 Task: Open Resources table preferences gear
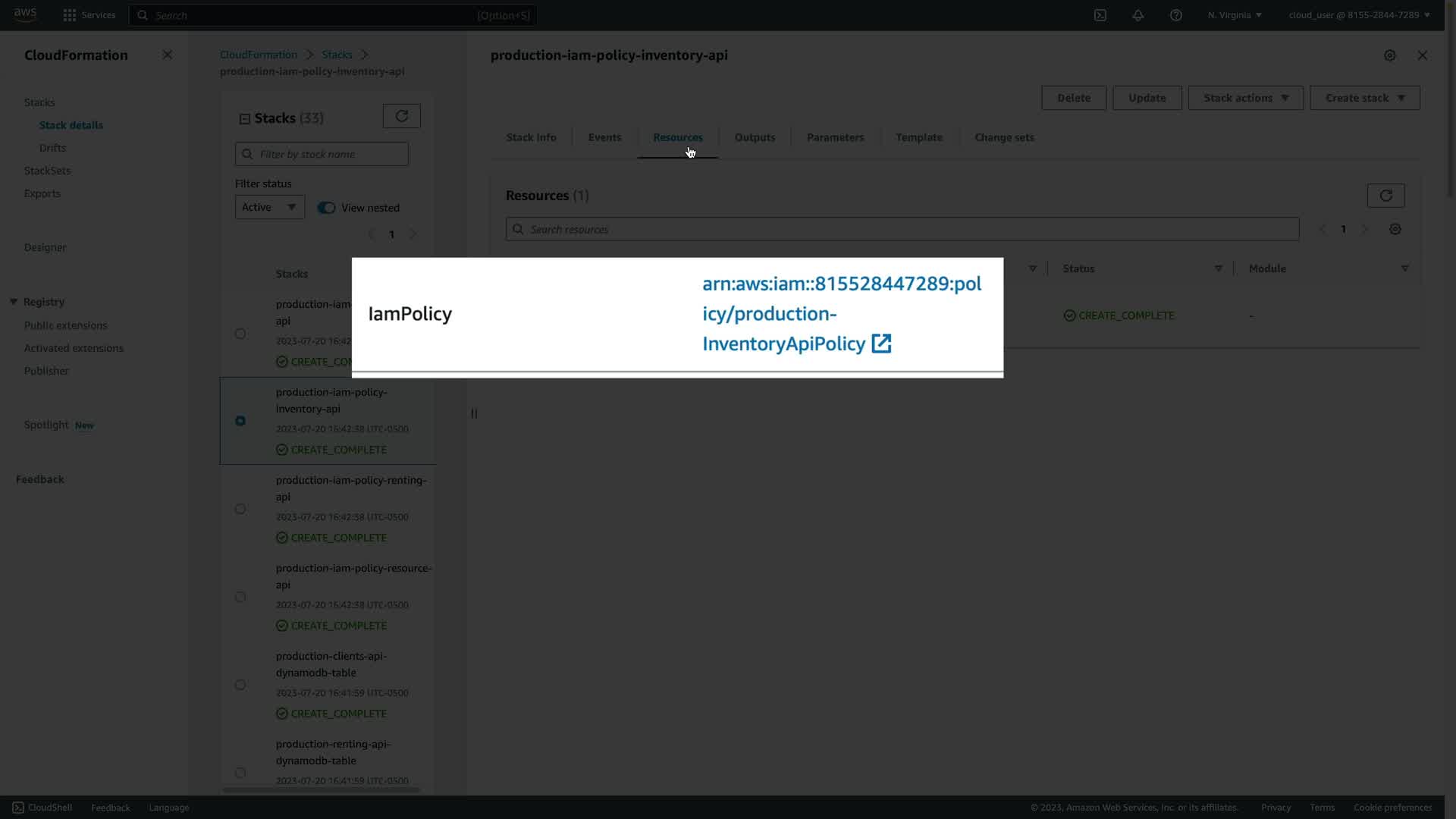pyautogui.click(x=1395, y=229)
